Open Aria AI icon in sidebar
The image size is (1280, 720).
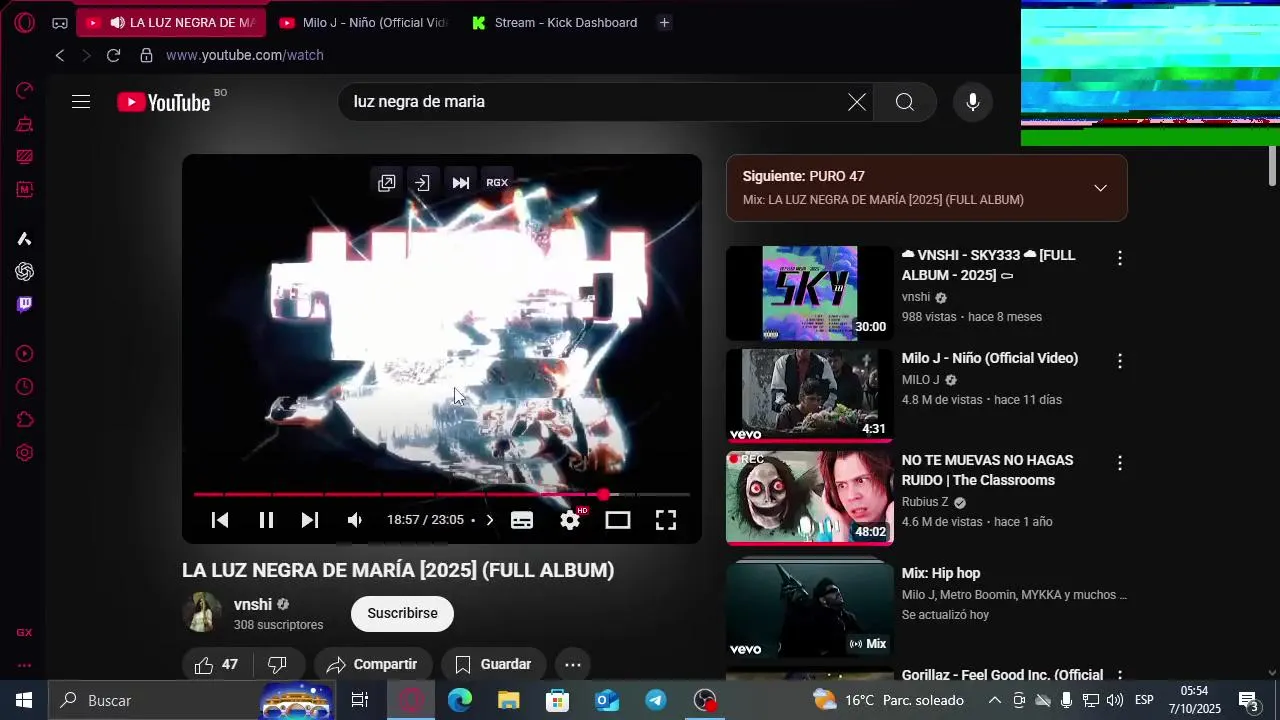[x=25, y=239]
